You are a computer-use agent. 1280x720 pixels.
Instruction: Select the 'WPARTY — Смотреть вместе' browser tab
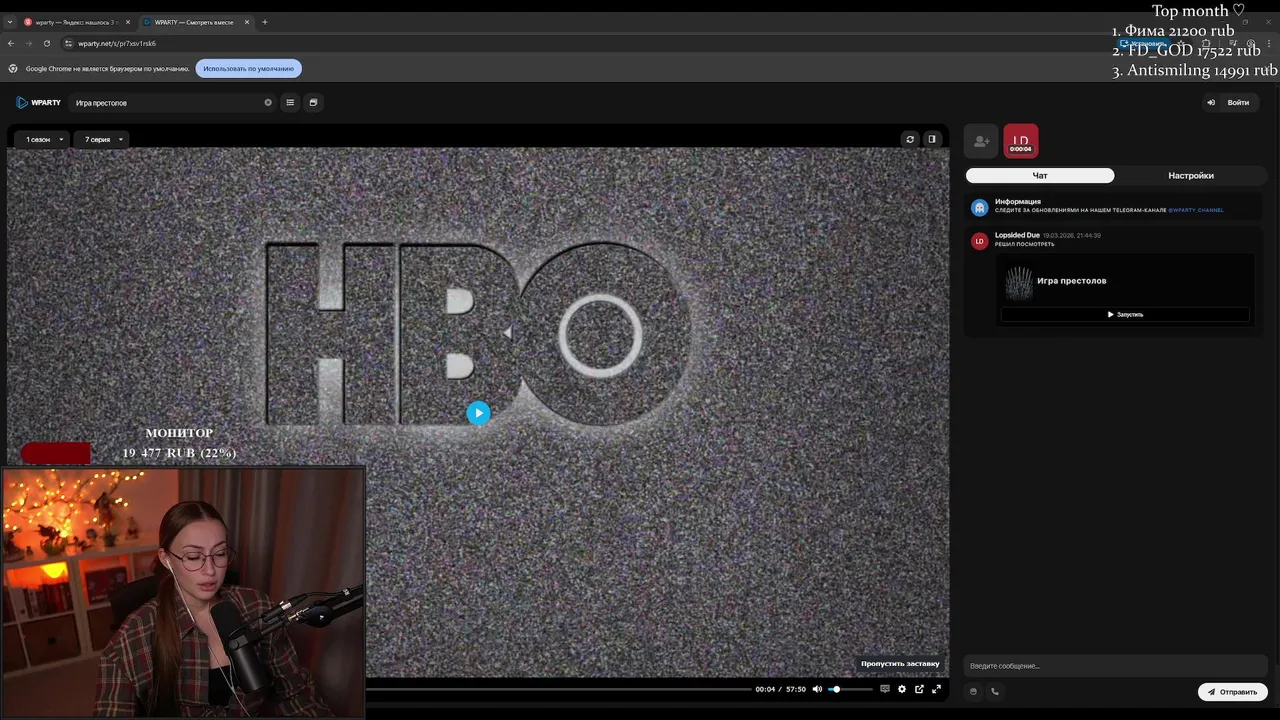coord(193,22)
